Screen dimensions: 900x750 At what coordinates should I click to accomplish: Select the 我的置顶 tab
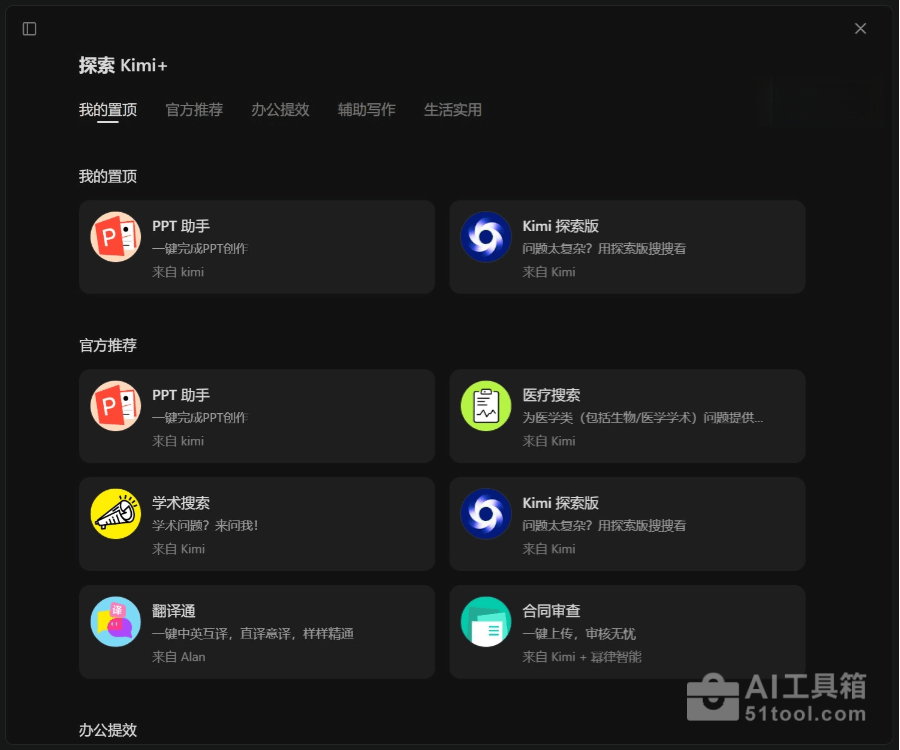click(x=108, y=110)
